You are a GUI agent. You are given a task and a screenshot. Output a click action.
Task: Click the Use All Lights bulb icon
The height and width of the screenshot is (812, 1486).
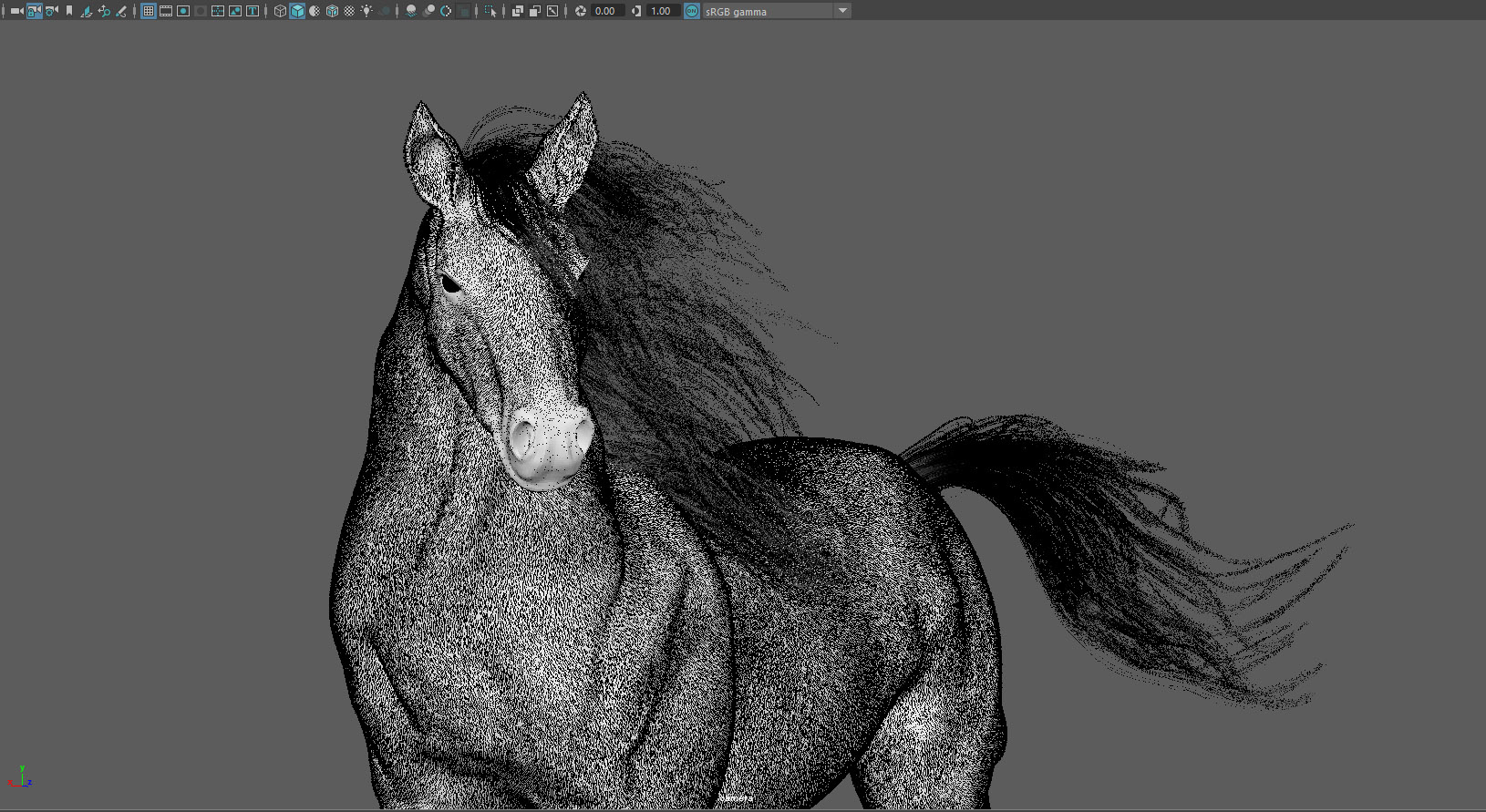(x=366, y=11)
